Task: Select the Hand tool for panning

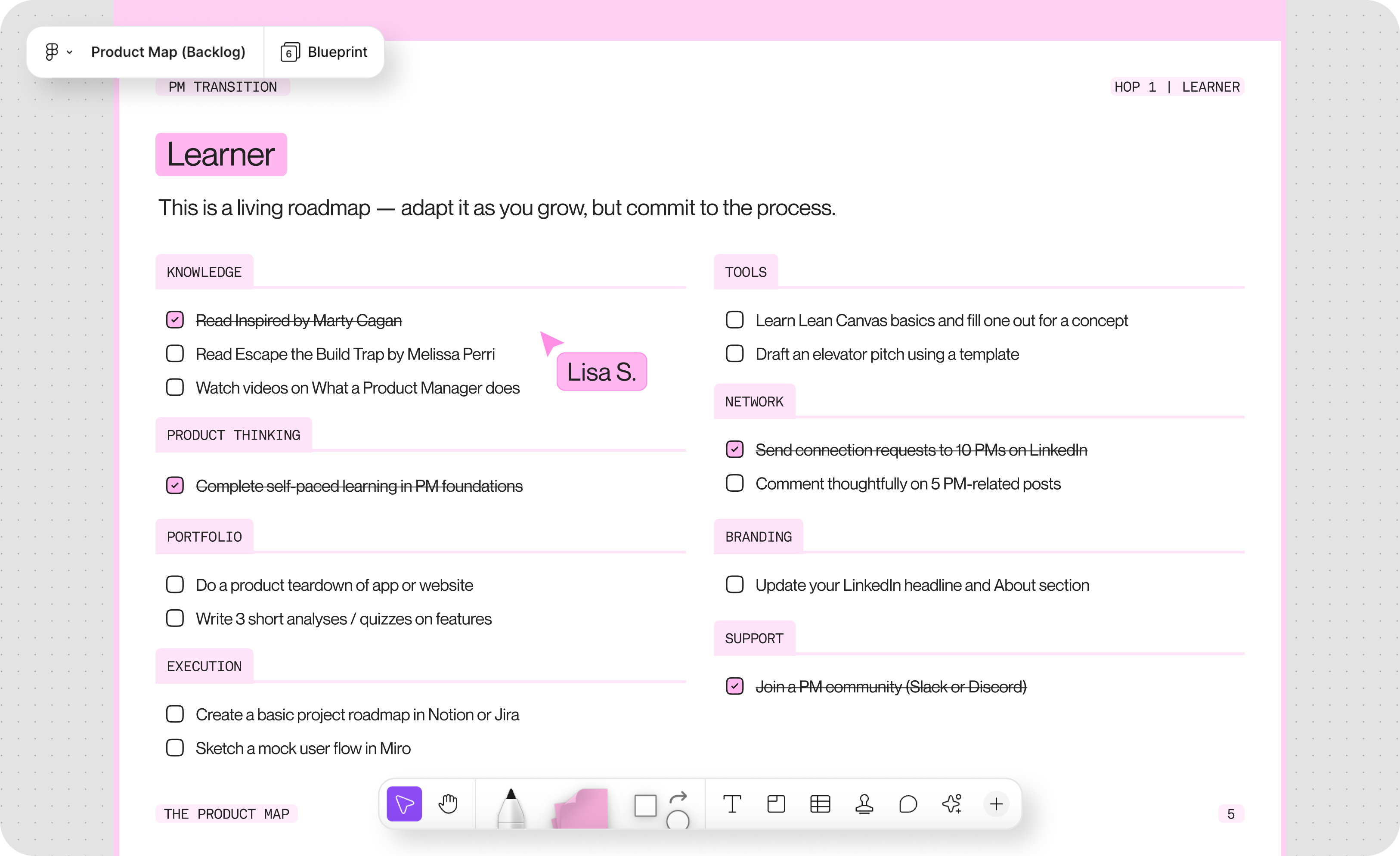Action: [448, 804]
